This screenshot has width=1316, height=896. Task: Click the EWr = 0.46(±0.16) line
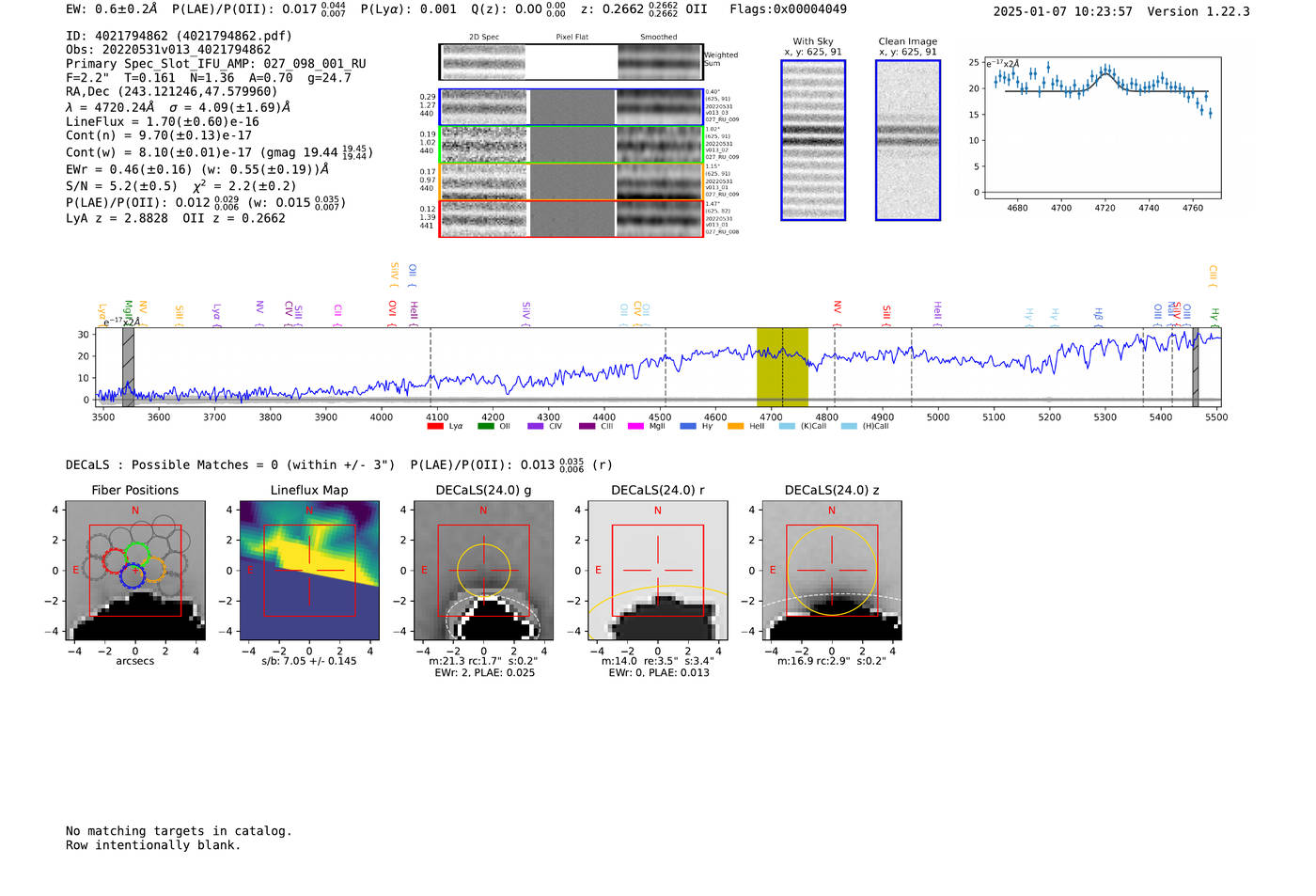(x=197, y=170)
